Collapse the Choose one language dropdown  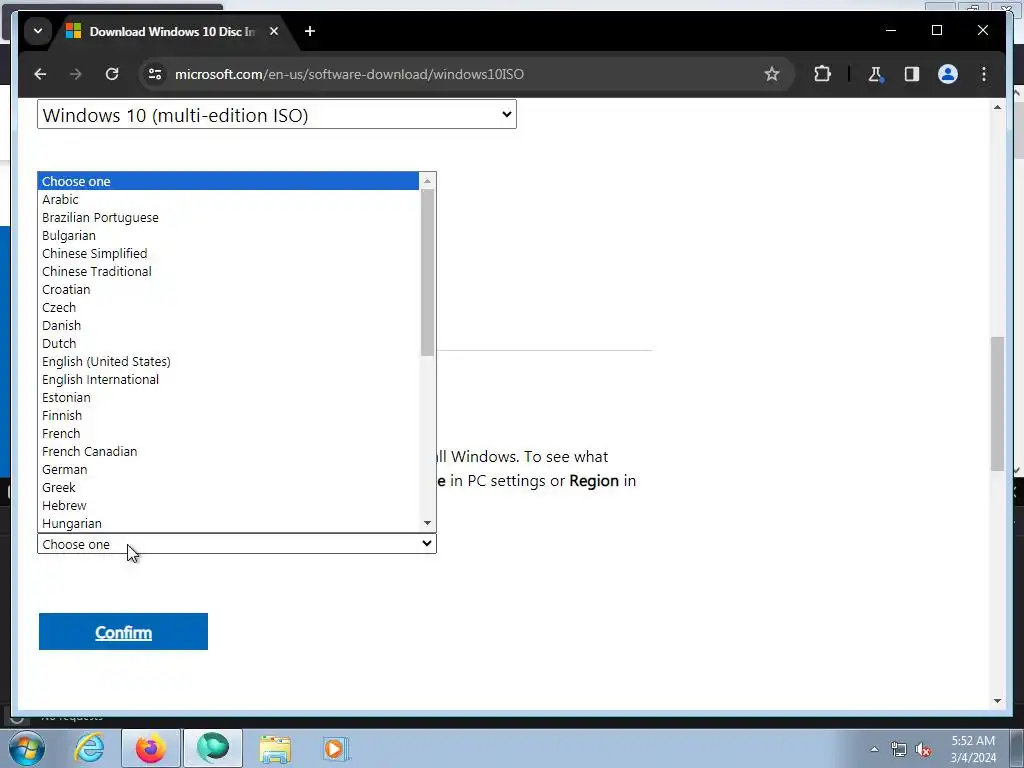coord(236,544)
